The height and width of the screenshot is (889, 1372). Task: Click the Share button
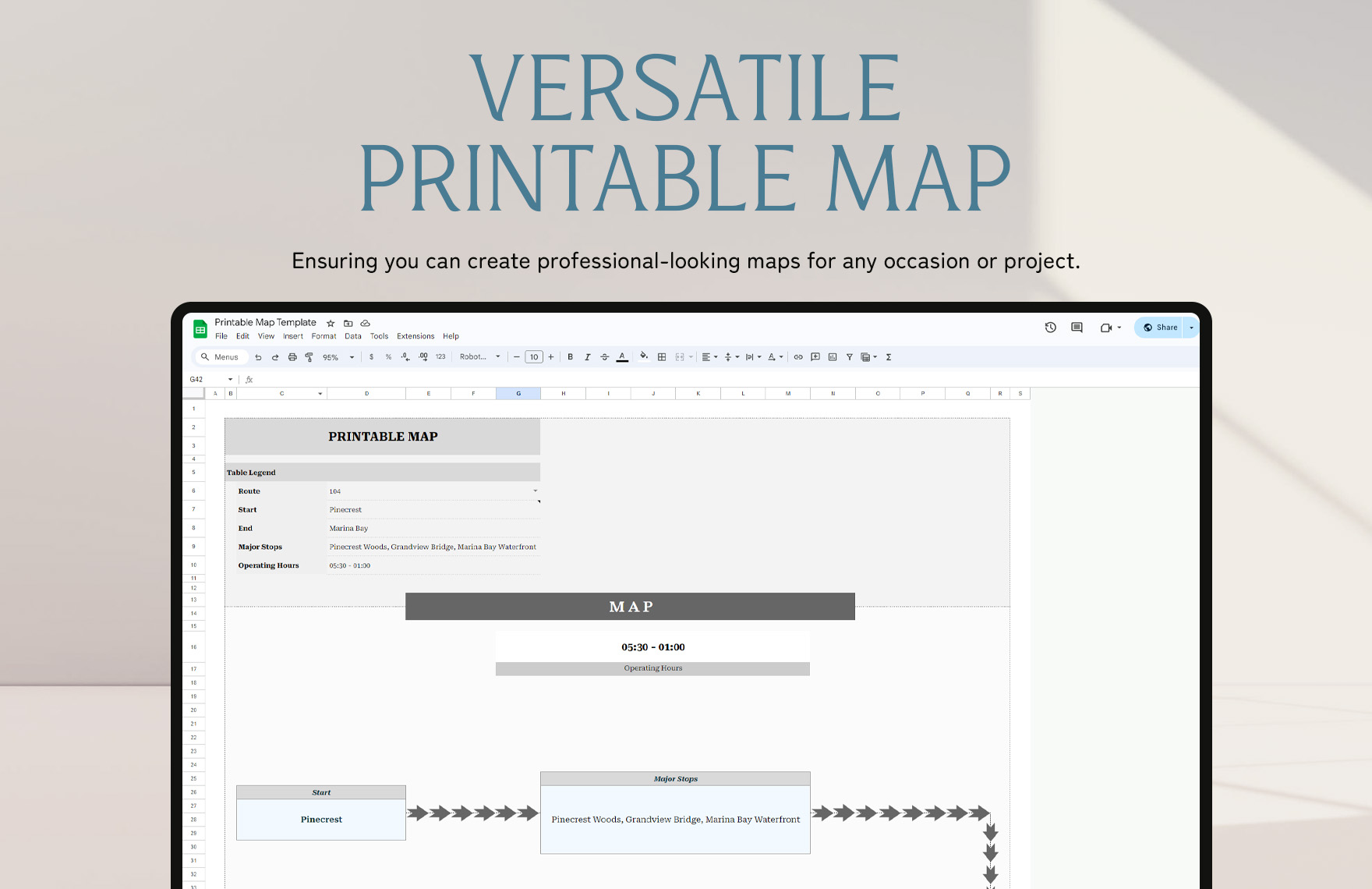(x=1161, y=328)
